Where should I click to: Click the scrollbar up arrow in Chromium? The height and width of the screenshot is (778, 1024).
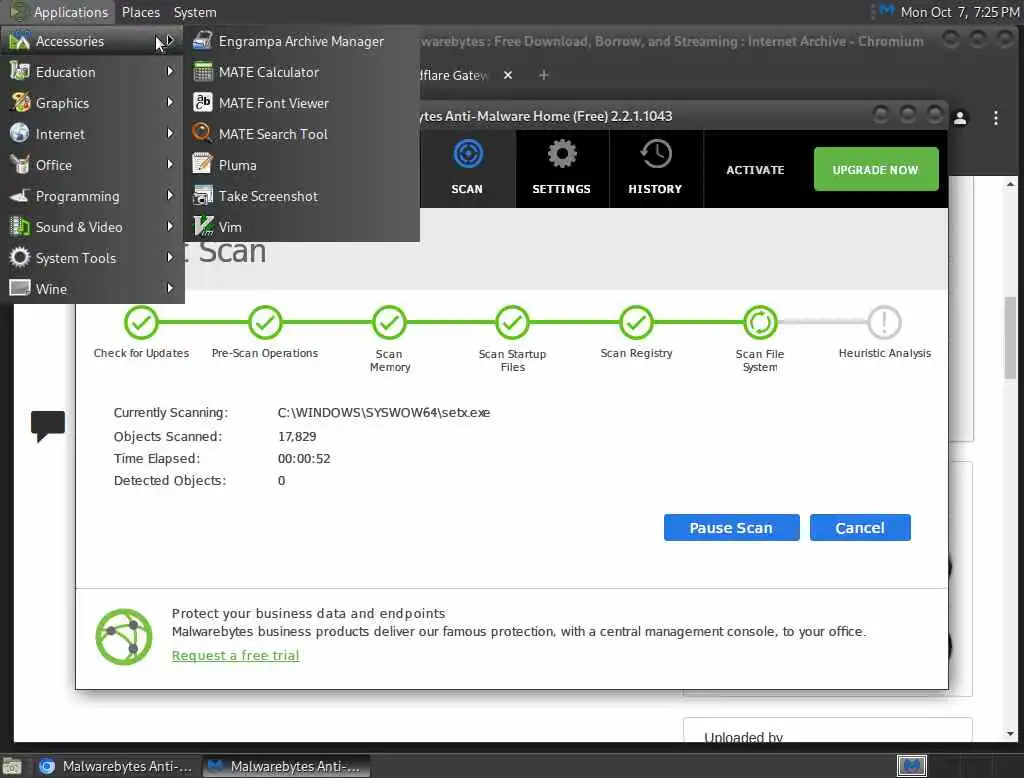point(1010,184)
